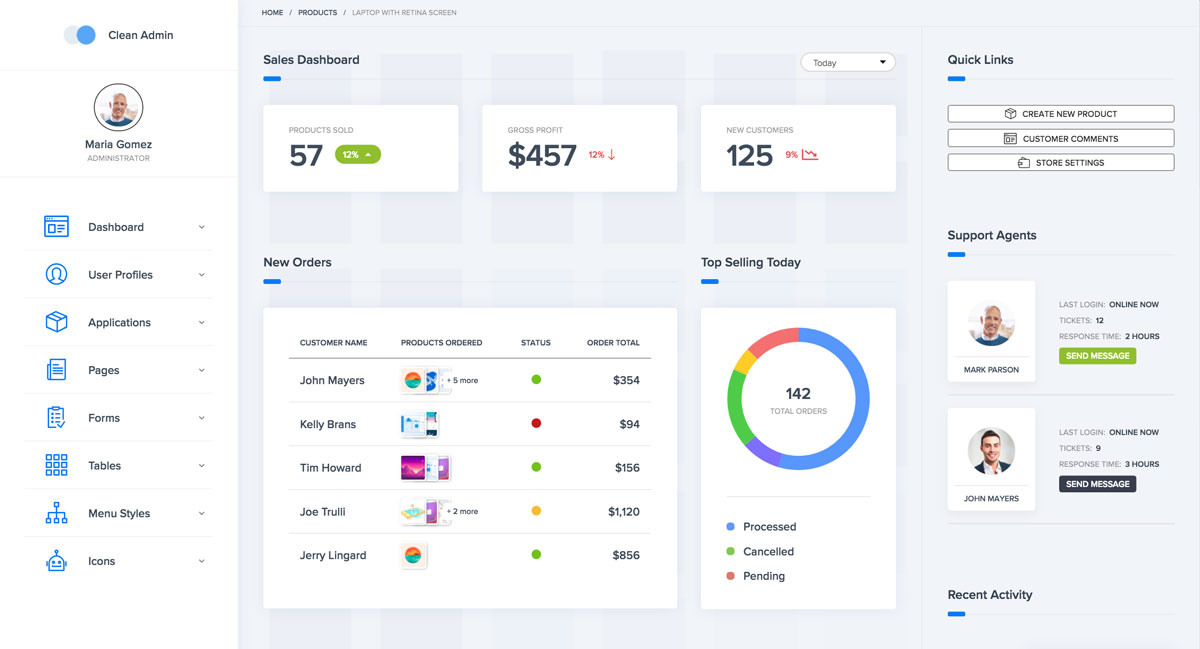
Task: Open the Menu Styles menu item
Action: click(x=119, y=514)
